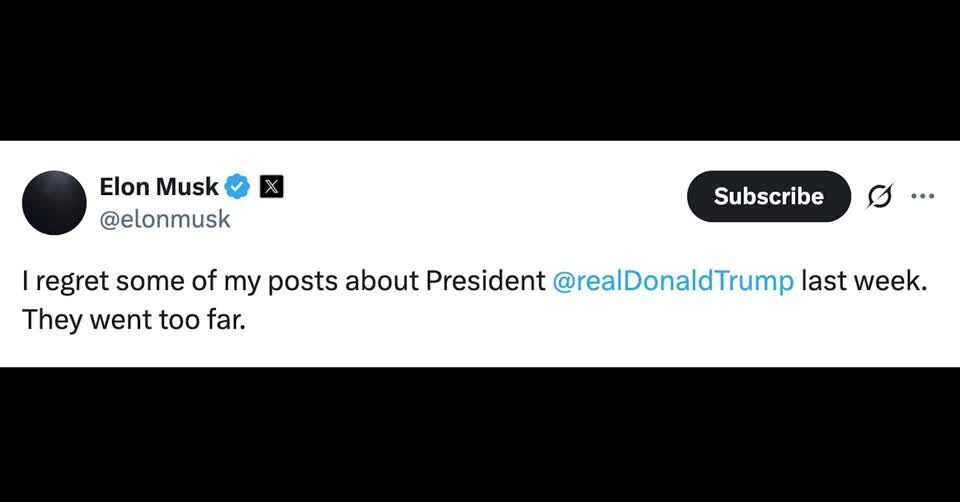Click the black letterbox area above the post

tap(480, 70)
